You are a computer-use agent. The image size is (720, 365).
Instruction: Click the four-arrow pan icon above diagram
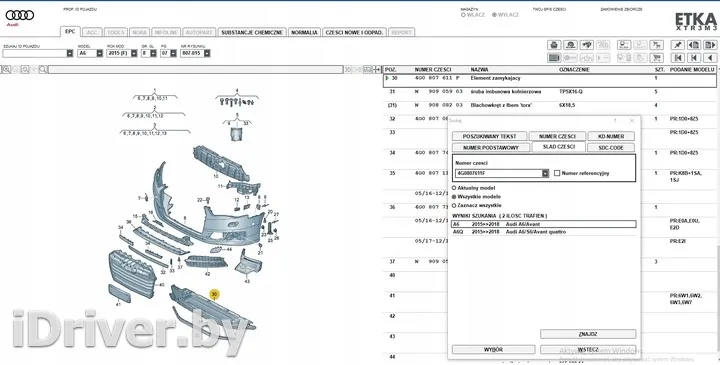pos(376,69)
